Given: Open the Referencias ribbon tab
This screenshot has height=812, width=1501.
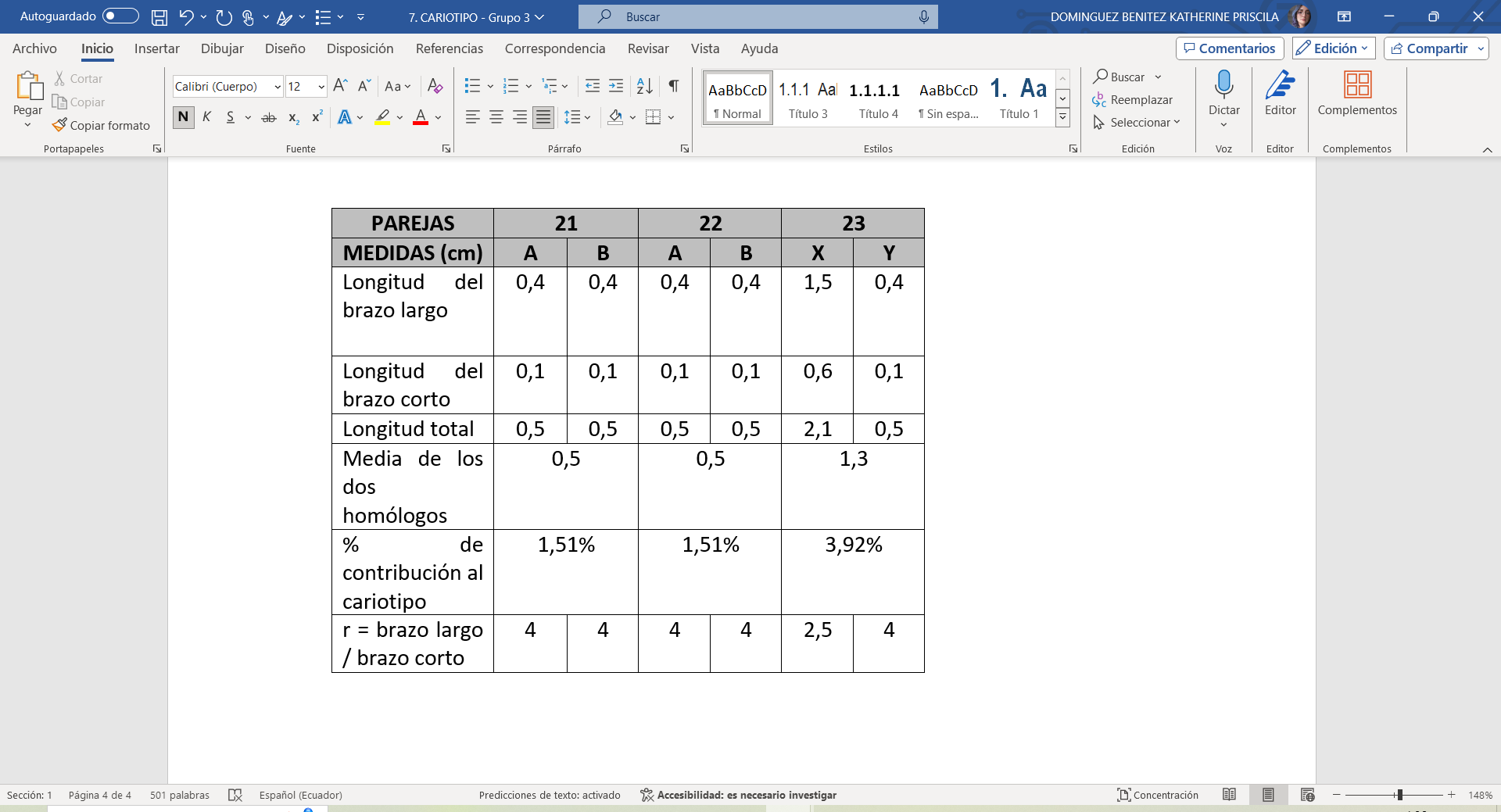Looking at the screenshot, I should pyautogui.click(x=449, y=48).
